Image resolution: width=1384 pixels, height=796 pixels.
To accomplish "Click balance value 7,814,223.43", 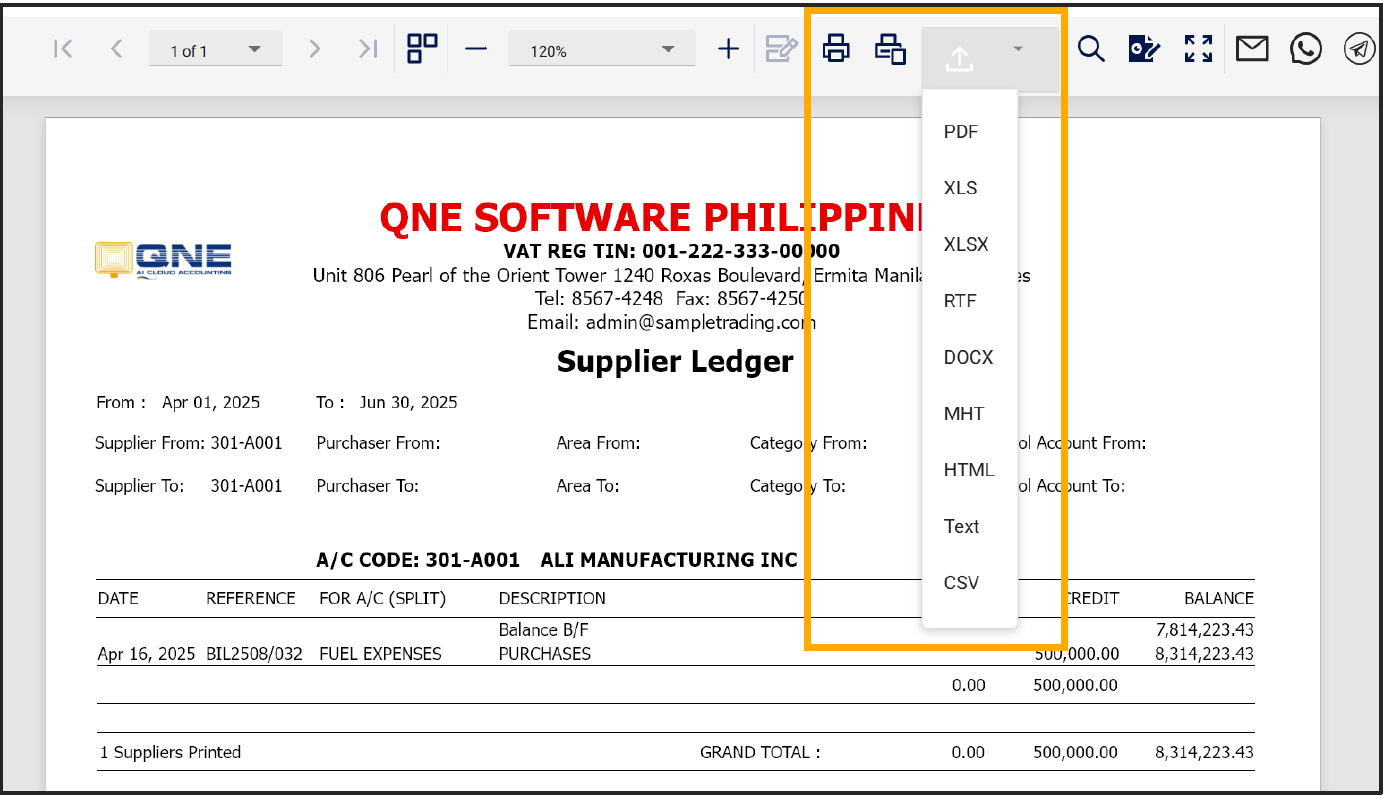I will (x=1204, y=630).
